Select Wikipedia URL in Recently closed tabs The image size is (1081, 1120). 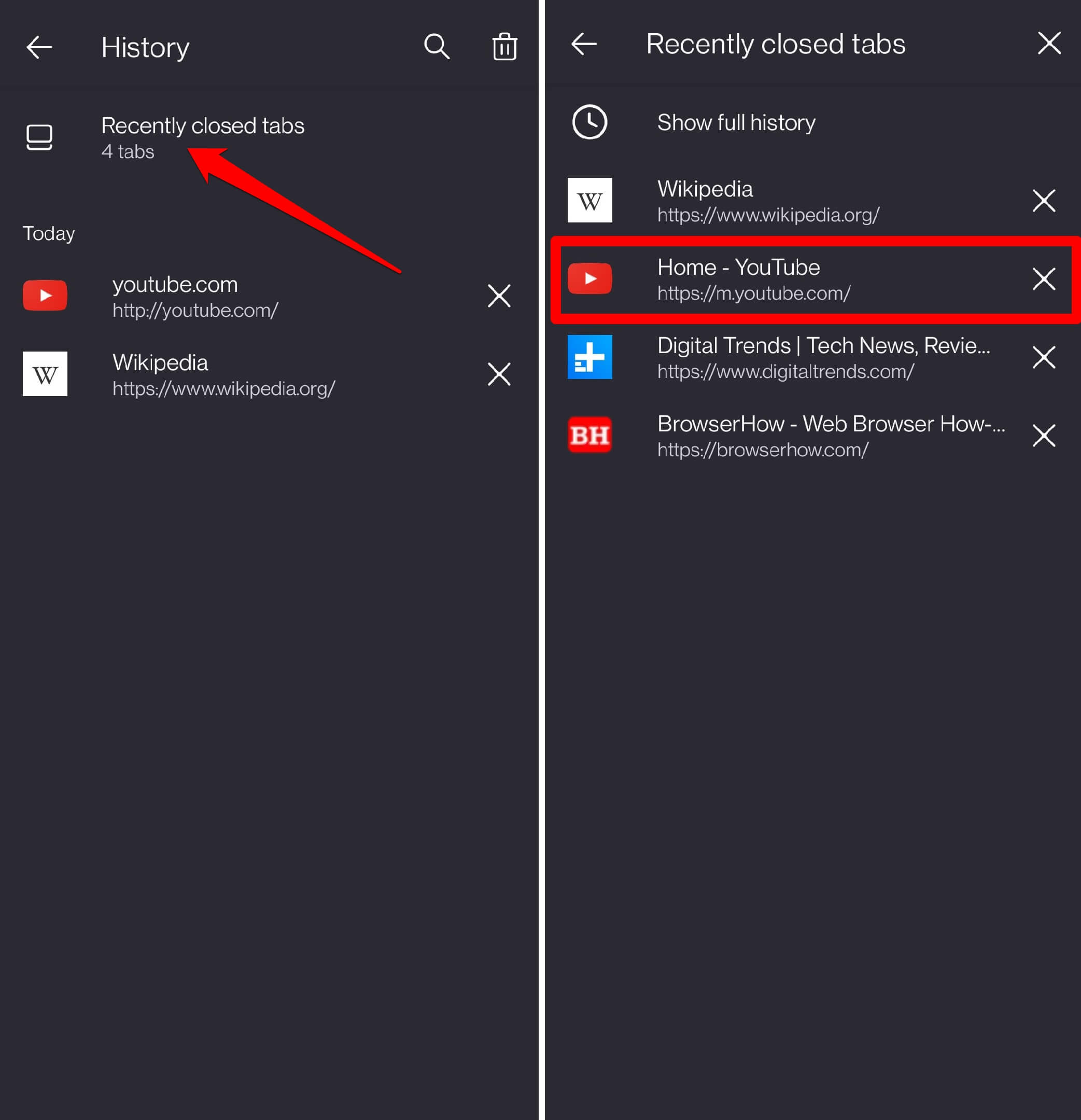coord(768,215)
